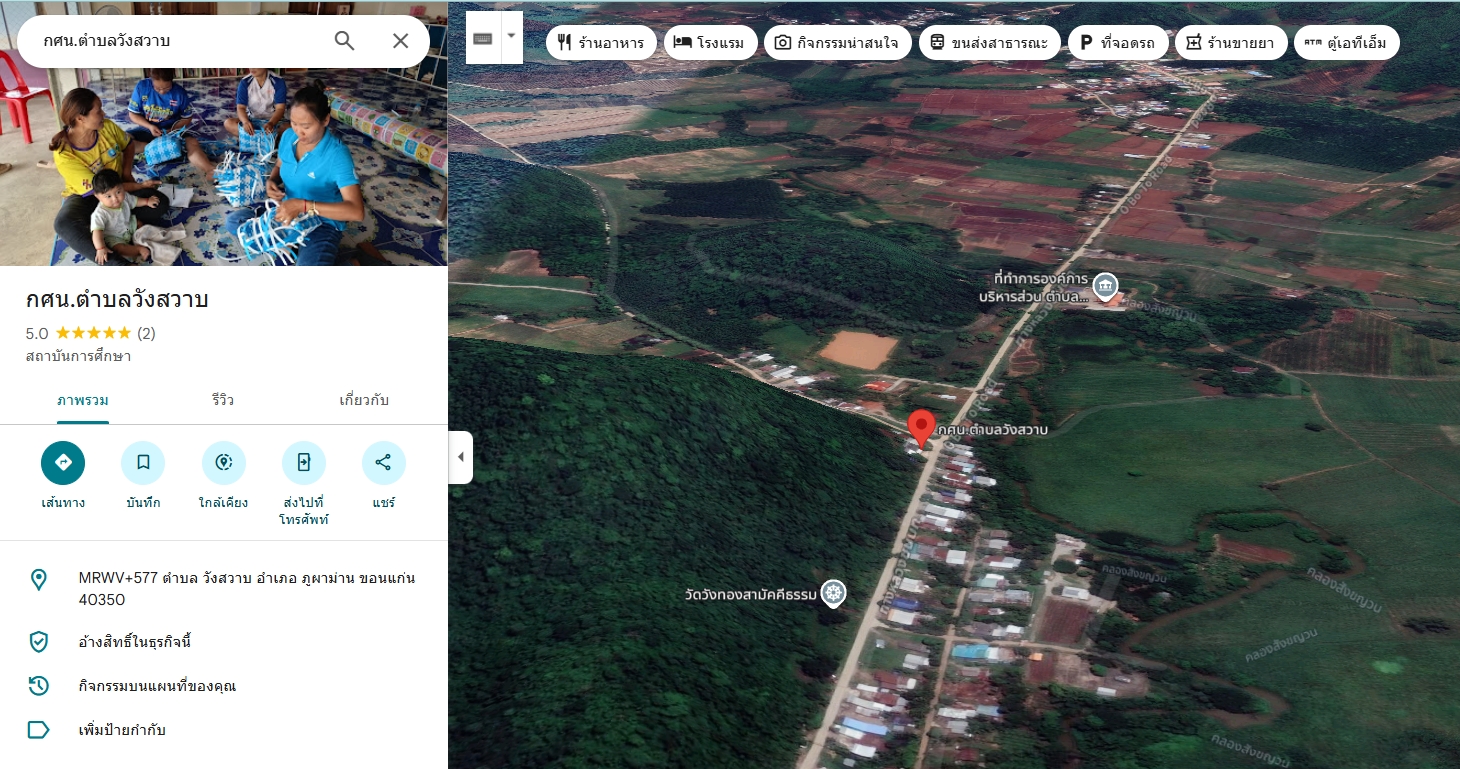Click the Send to phone icon
1460x769 pixels.
[x=304, y=463]
